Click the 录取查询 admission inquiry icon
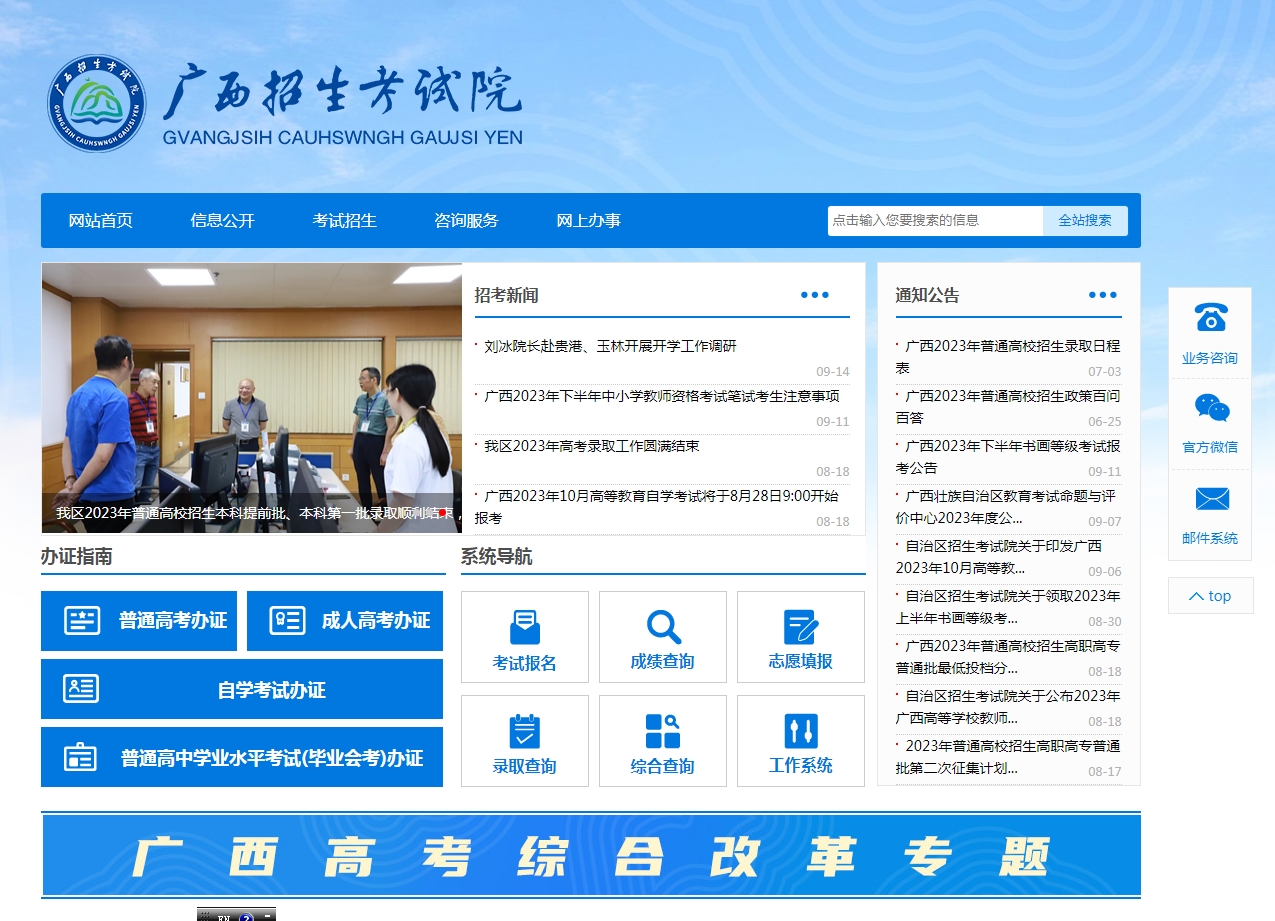This screenshot has height=921, width=1275. tap(524, 741)
